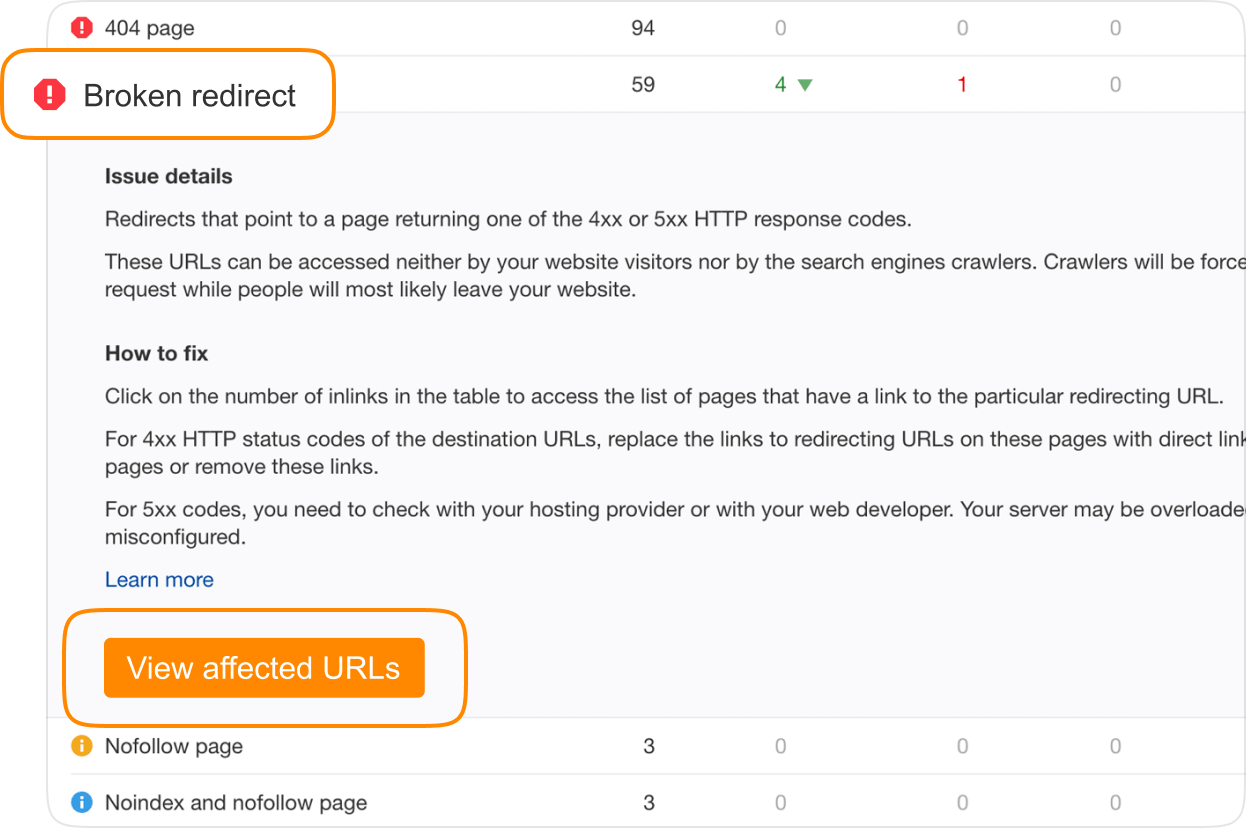Screen dimensions: 1246x828
Task: Expand the Noindex and nofollow page row
Action: [235, 802]
